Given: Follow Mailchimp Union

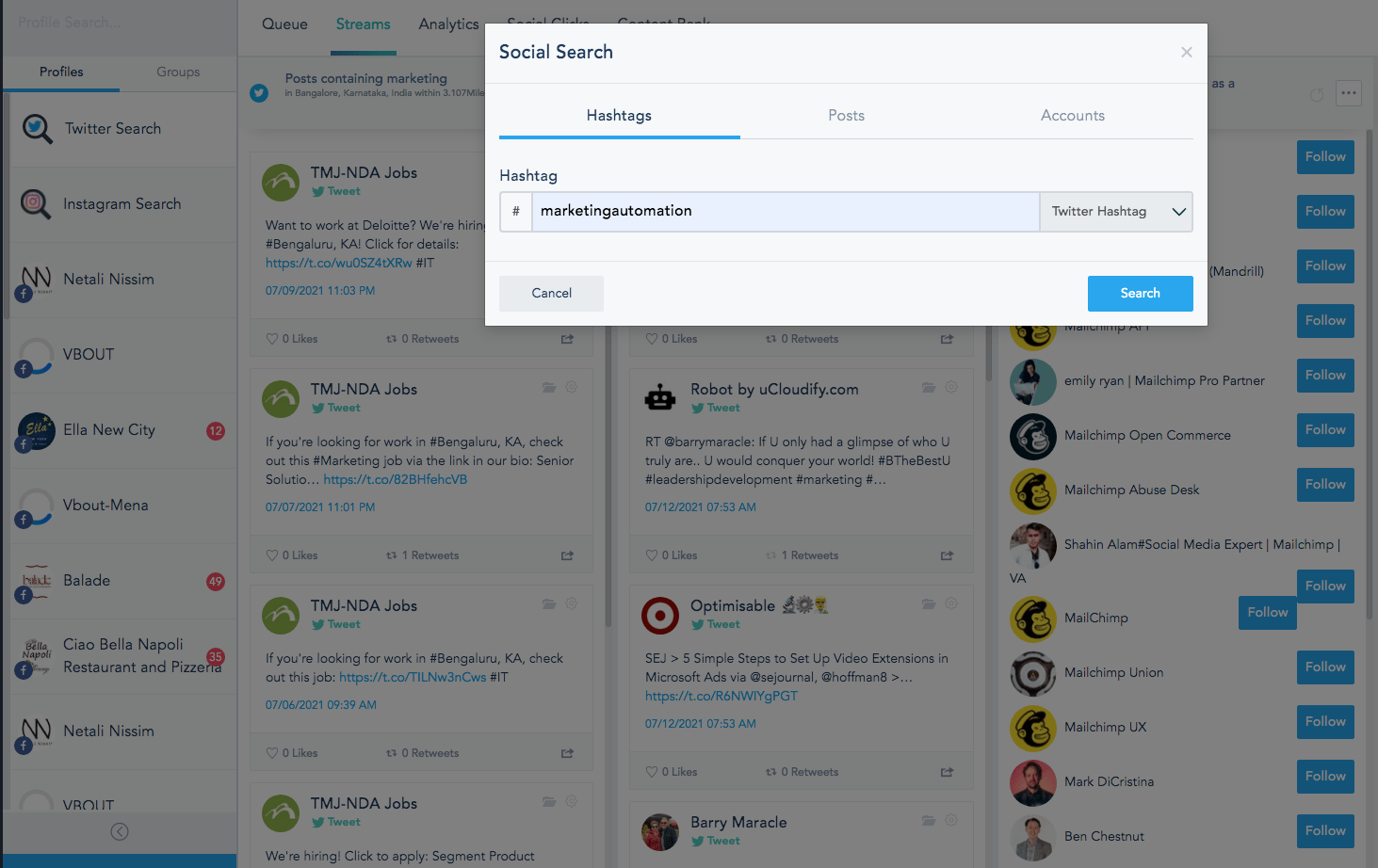Looking at the screenshot, I should tap(1325, 667).
